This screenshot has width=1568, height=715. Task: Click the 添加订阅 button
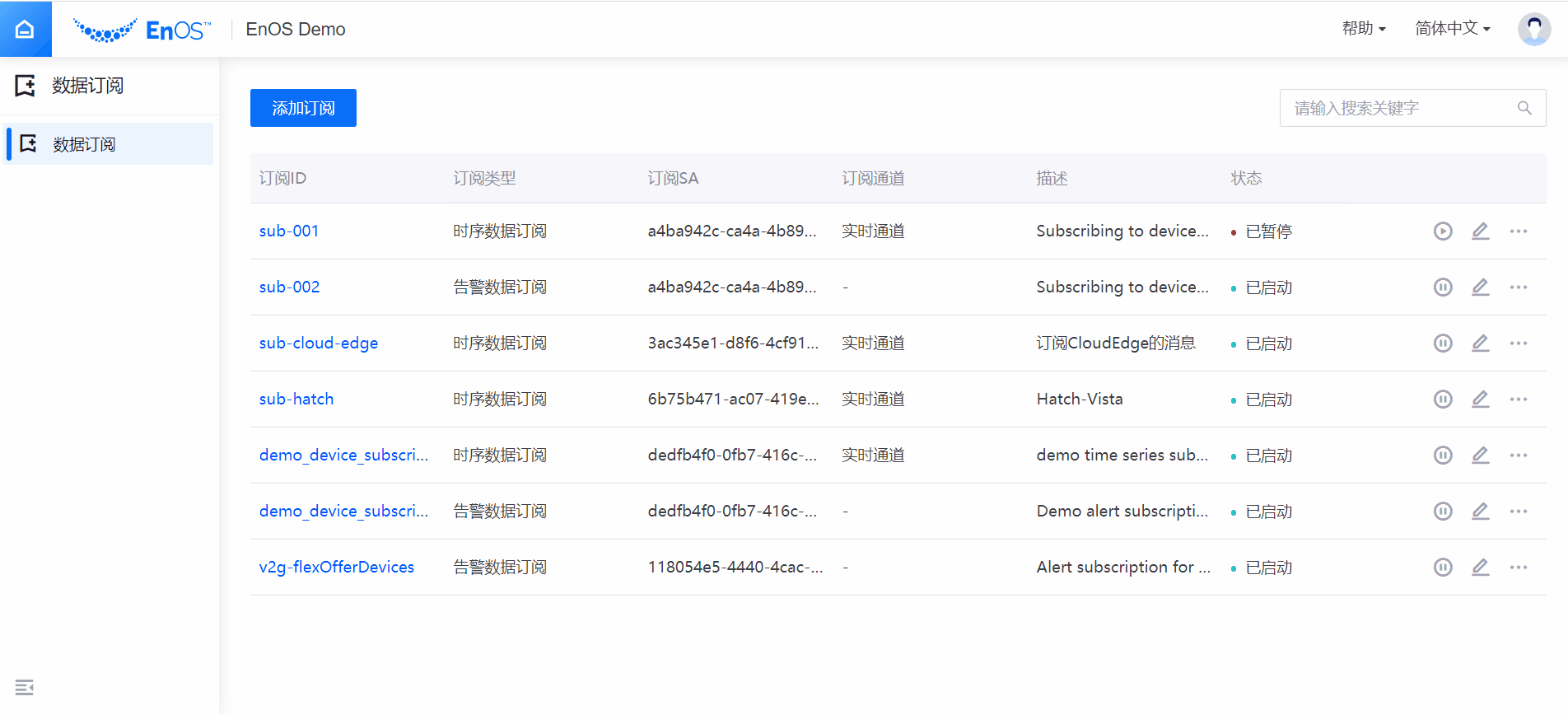(x=303, y=108)
